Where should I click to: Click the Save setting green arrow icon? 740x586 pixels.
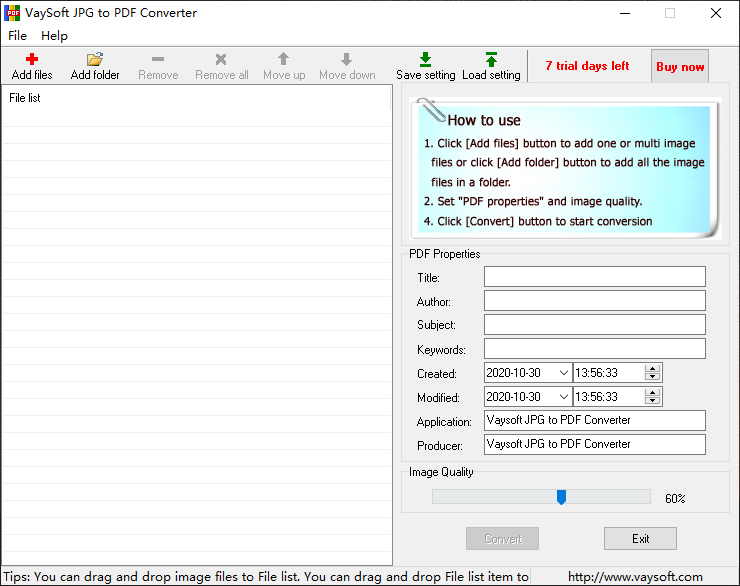pyautogui.click(x=425, y=59)
